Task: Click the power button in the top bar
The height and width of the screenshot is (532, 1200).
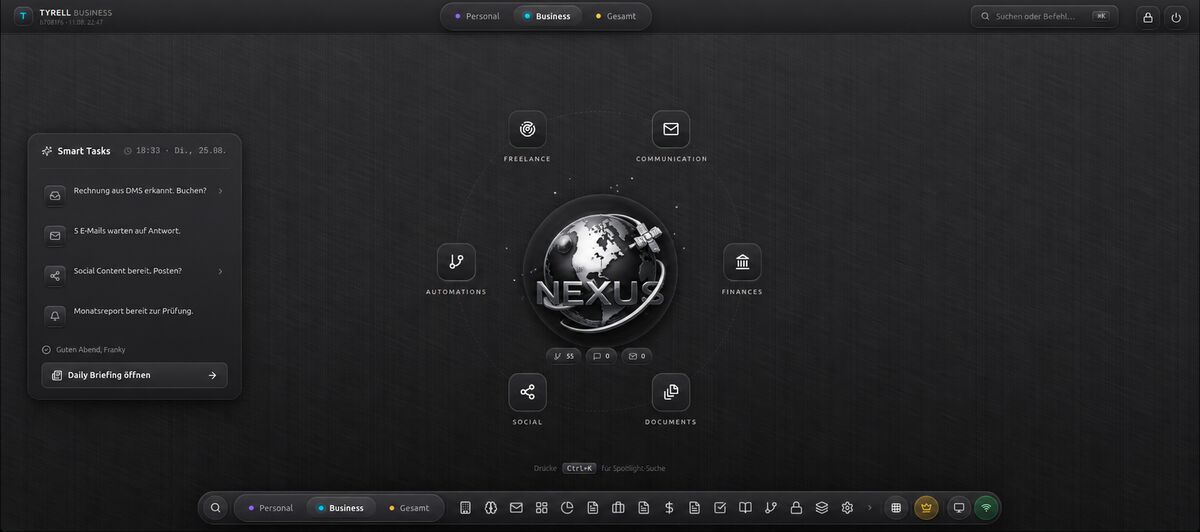Action: click(x=1176, y=17)
